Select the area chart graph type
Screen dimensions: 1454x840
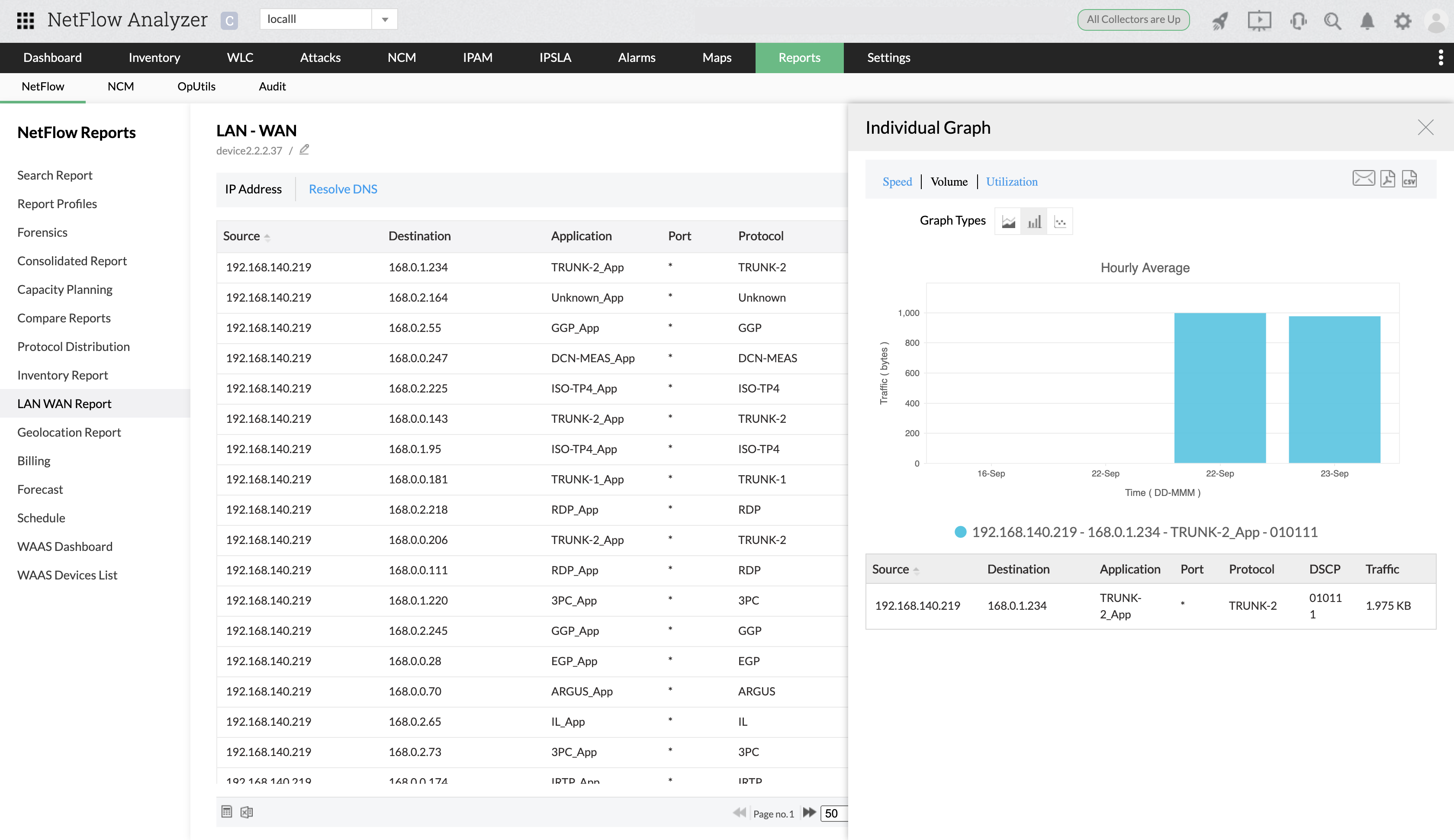pos(1008,222)
